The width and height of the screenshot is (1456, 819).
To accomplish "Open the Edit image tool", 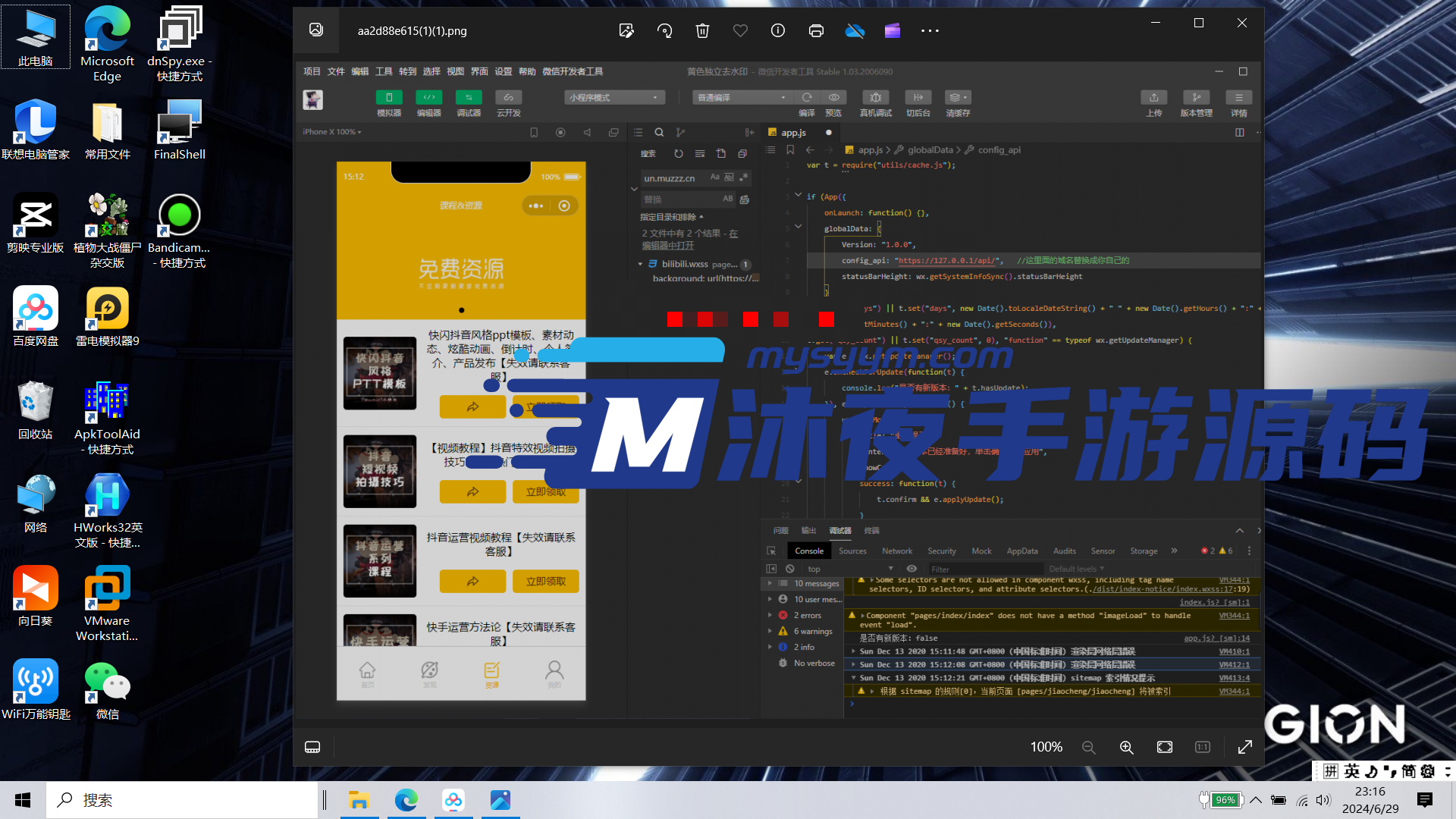I will 626,31.
